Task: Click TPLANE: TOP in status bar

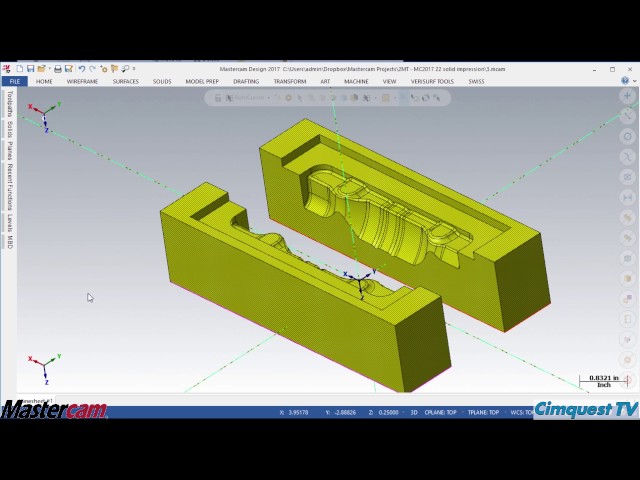Action: (x=483, y=413)
